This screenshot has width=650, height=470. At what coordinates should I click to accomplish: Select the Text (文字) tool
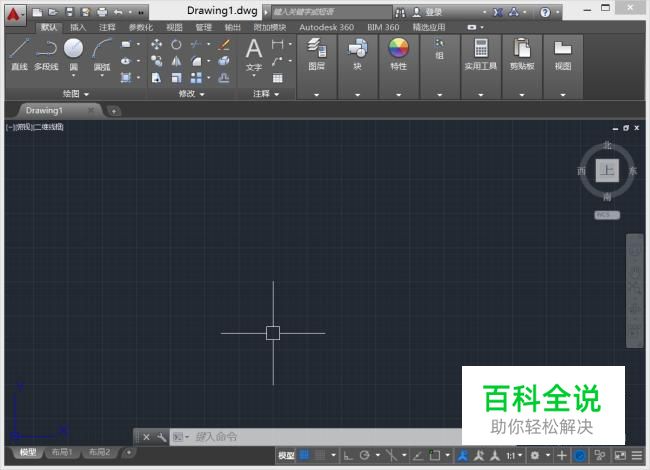click(254, 55)
